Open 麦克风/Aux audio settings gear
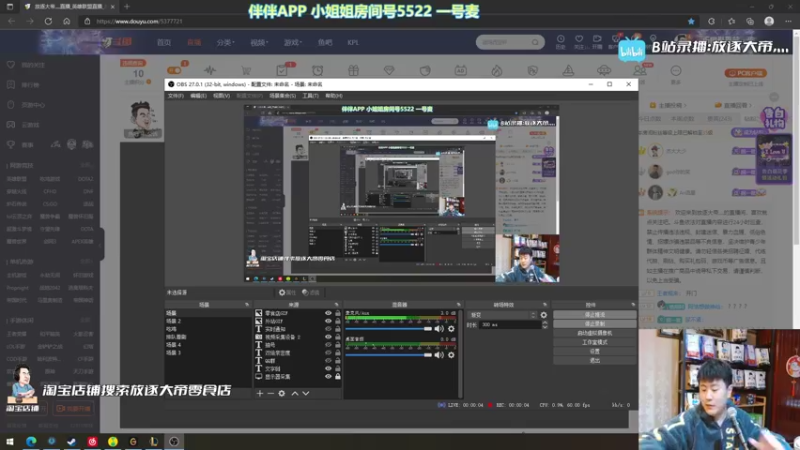Image resolution: width=800 pixels, height=450 pixels. (x=451, y=329)
